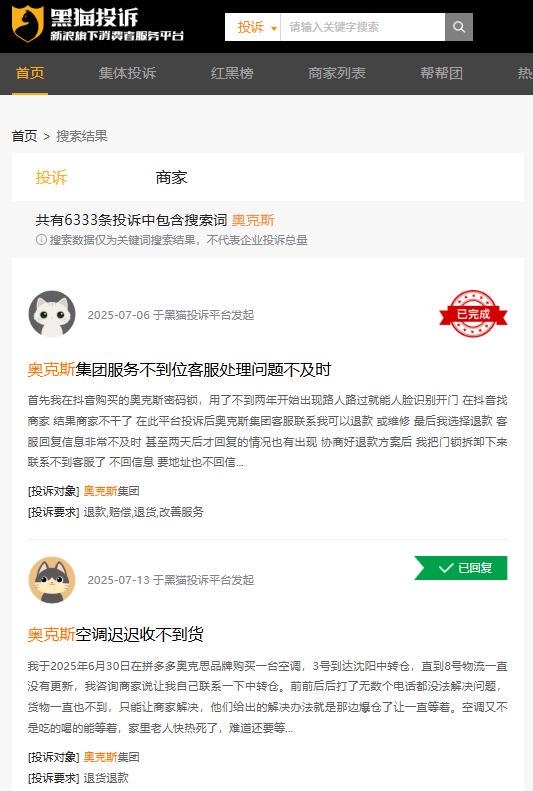
Task: Switch to the 商家 results tab
Action: [x=171, y=177]
